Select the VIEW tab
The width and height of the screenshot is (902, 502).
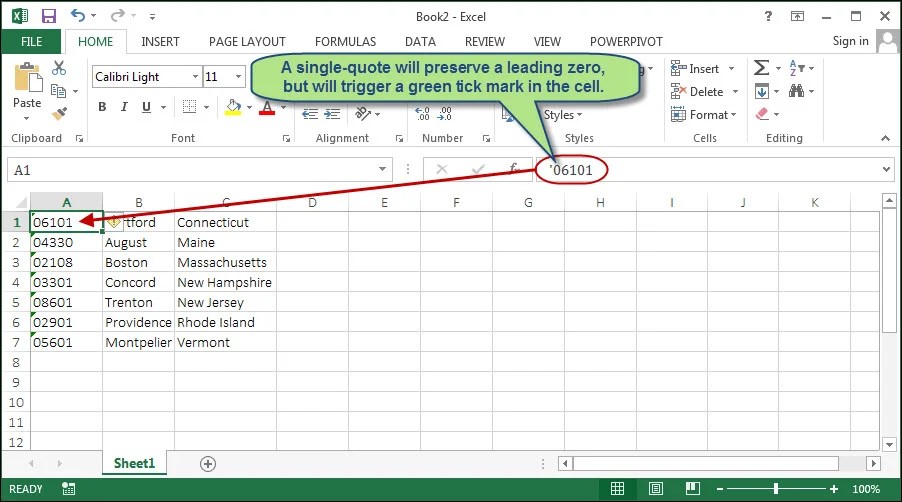(546, 41)
